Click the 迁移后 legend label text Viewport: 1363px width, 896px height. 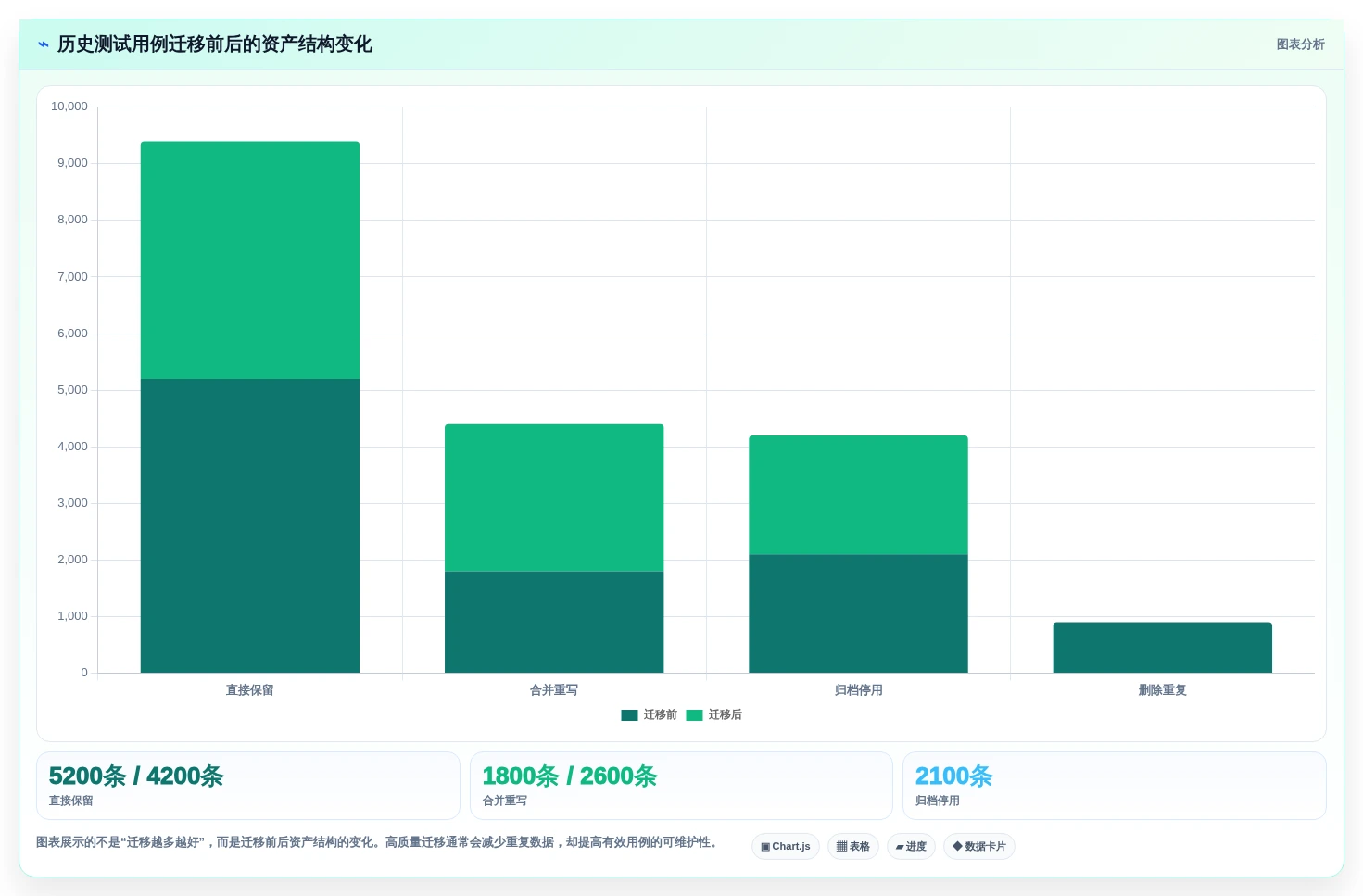[726, 715]
